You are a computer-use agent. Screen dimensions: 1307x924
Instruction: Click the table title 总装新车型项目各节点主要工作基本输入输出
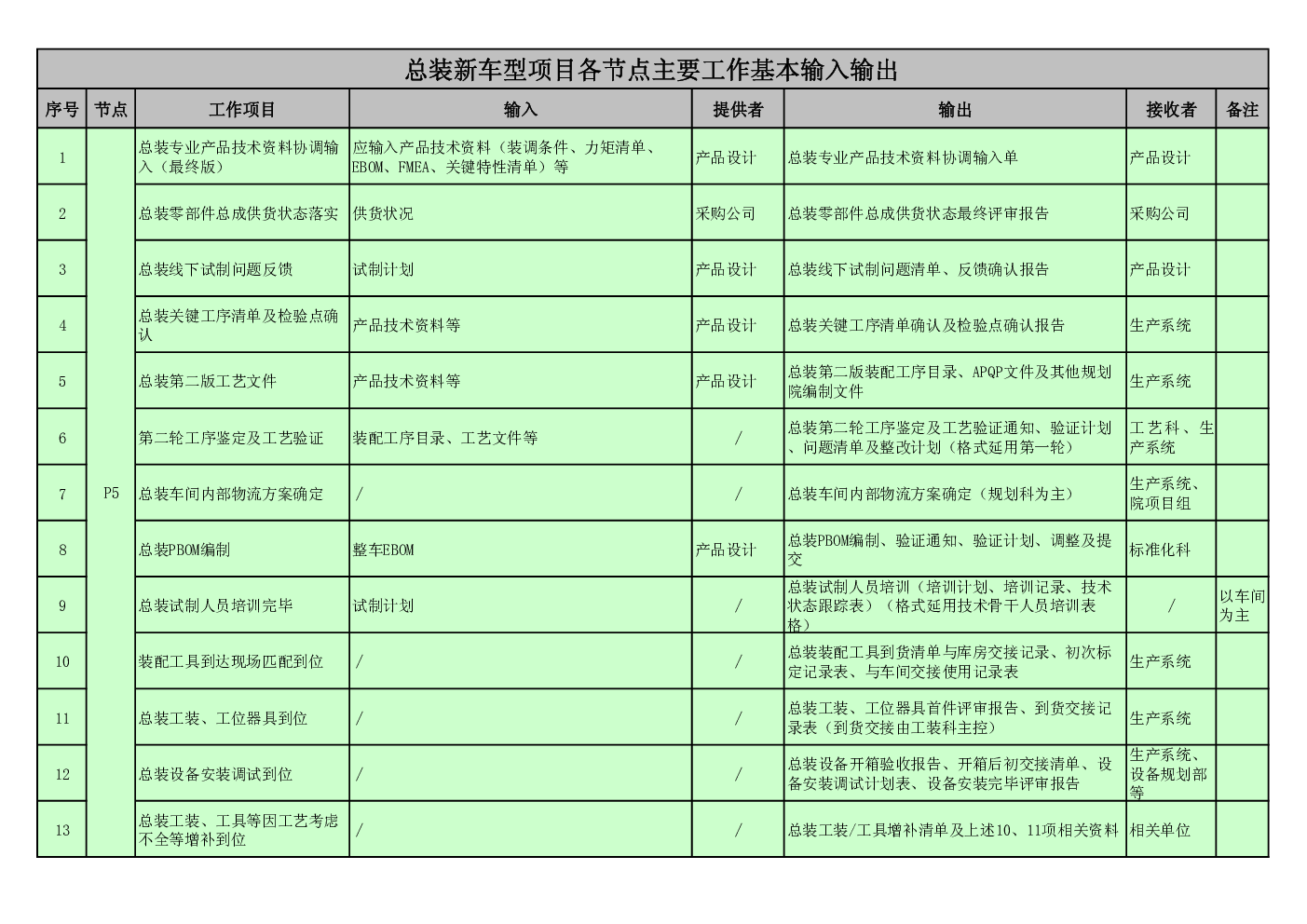pyautogui.click(x=652, y=70)
